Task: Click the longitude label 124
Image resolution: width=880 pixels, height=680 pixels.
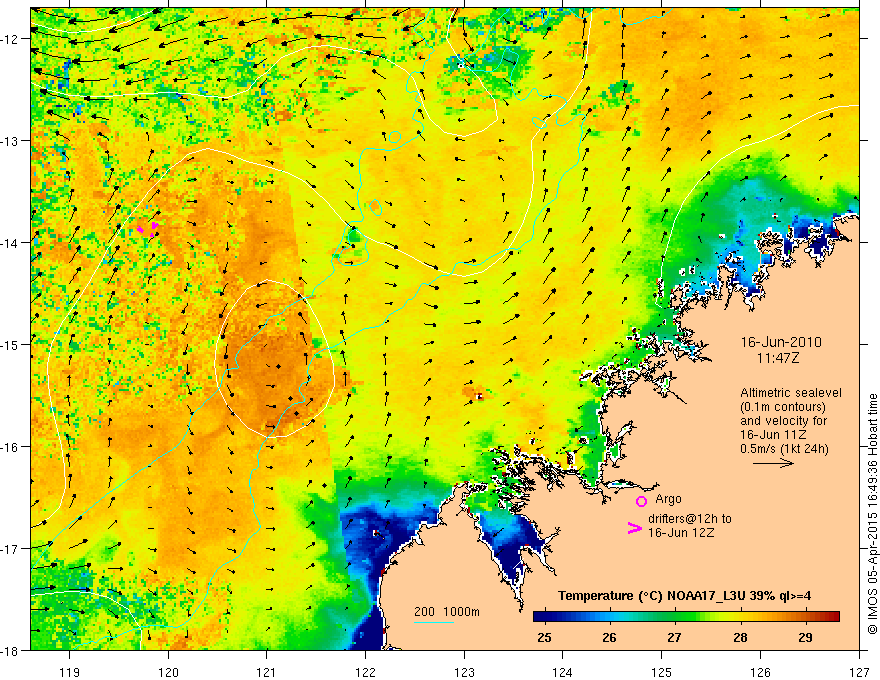Action: [563, 672]
